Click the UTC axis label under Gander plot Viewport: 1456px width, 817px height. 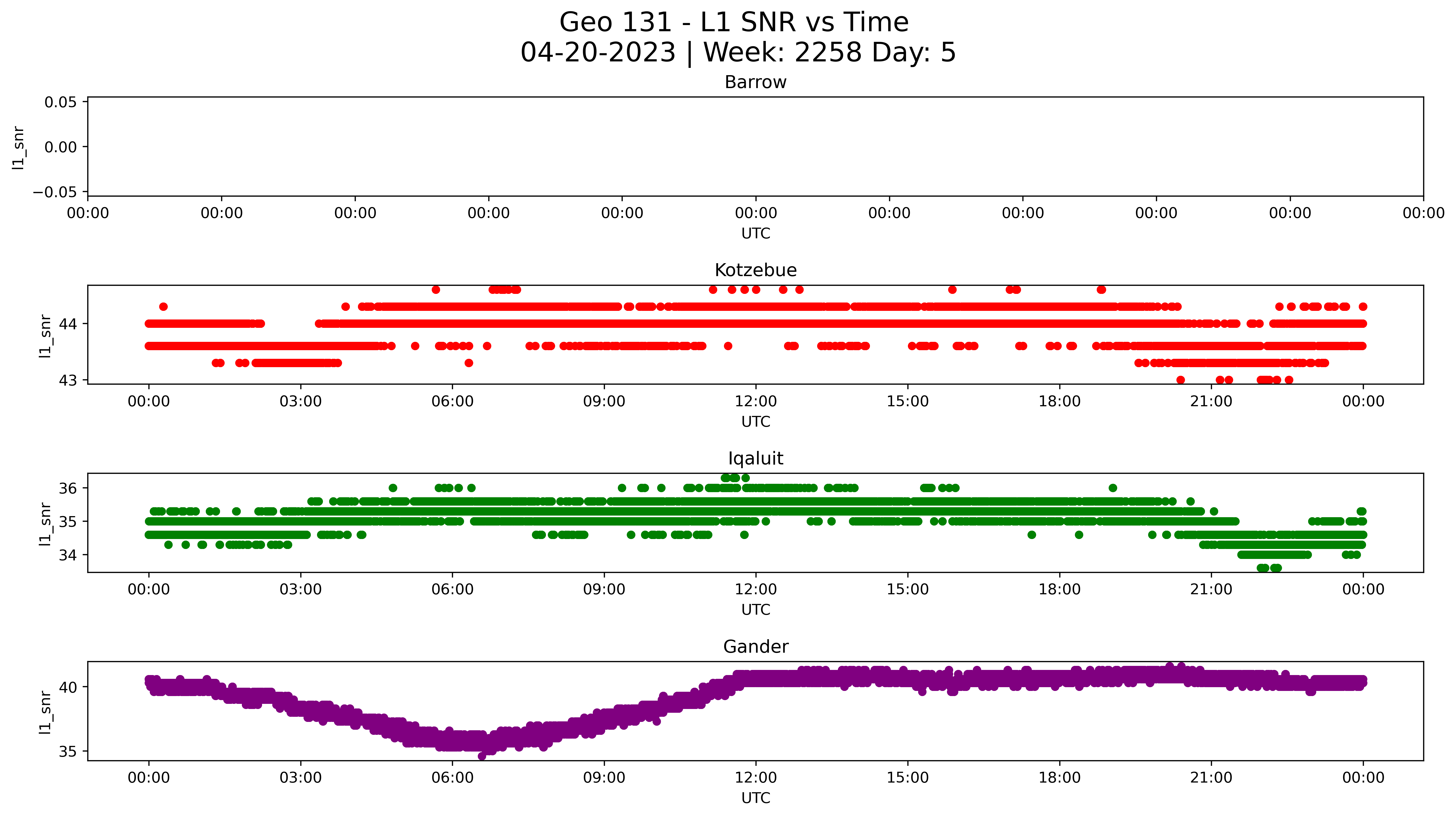click(x=756, y=798)
